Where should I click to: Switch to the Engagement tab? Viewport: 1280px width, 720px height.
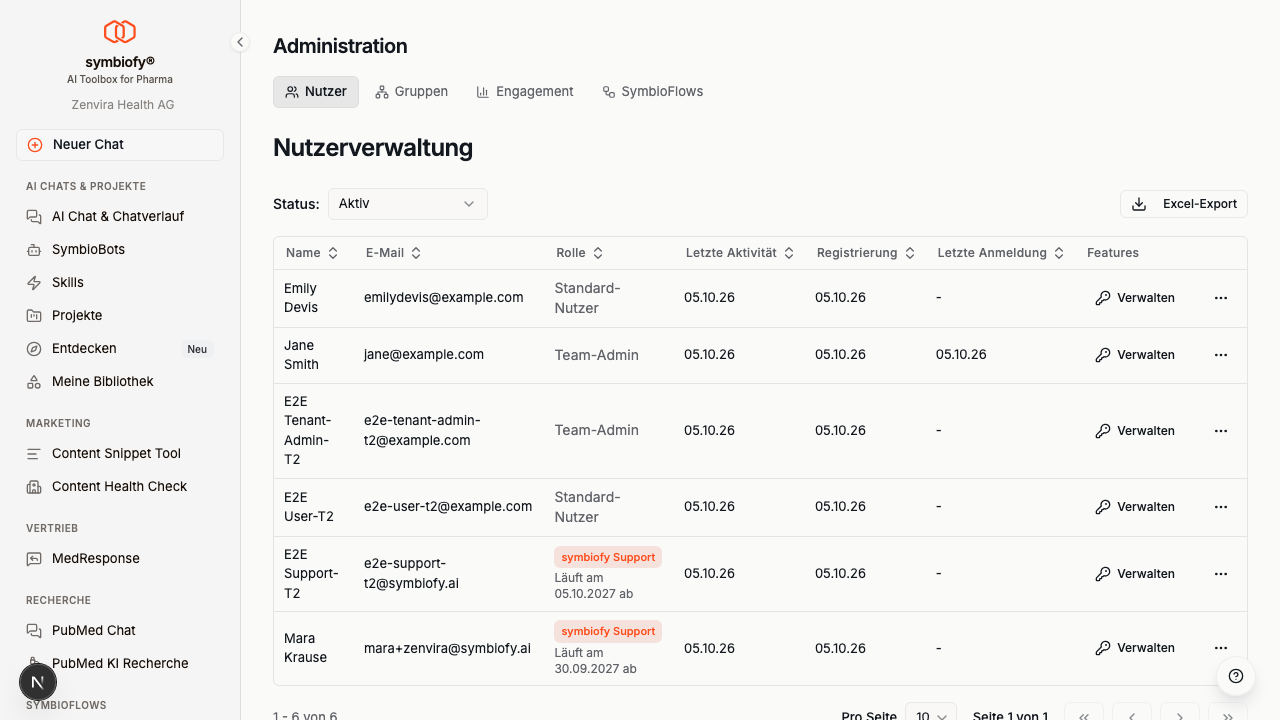(525, 92)
